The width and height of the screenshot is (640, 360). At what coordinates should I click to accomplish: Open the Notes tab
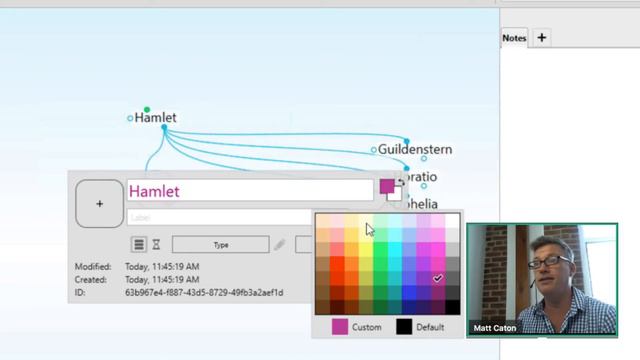tap(514, 38)
